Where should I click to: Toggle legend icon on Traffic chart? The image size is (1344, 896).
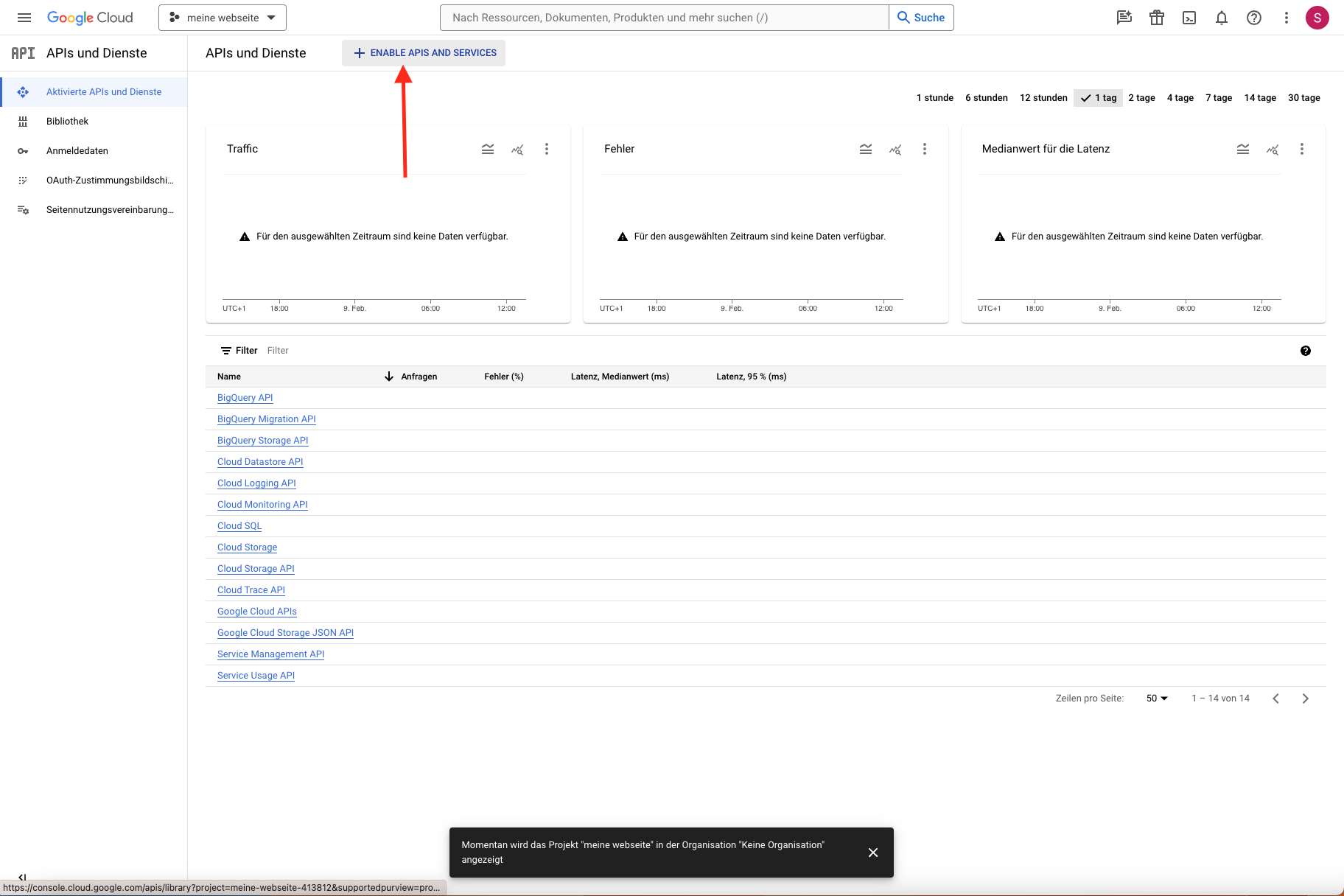488,149
